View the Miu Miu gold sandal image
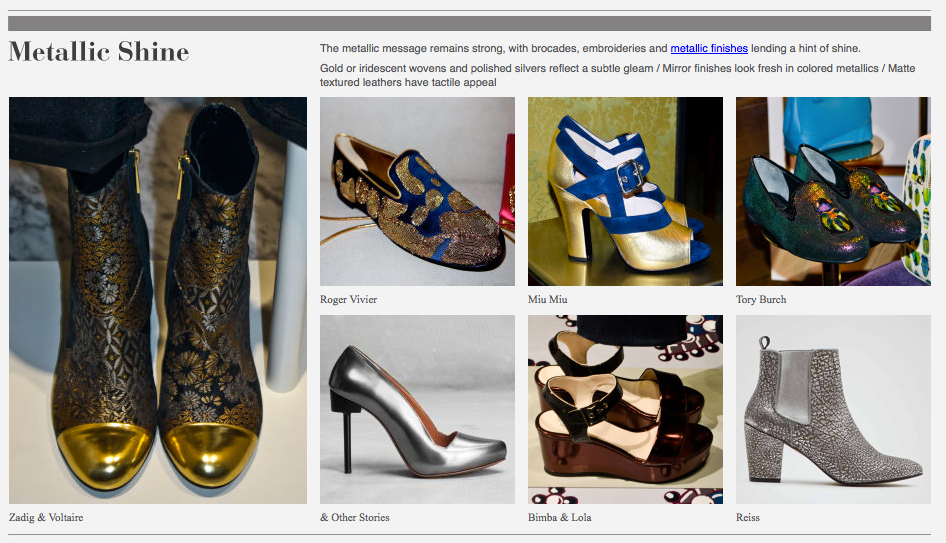This screenshot has width=946, height=543. 625,191
